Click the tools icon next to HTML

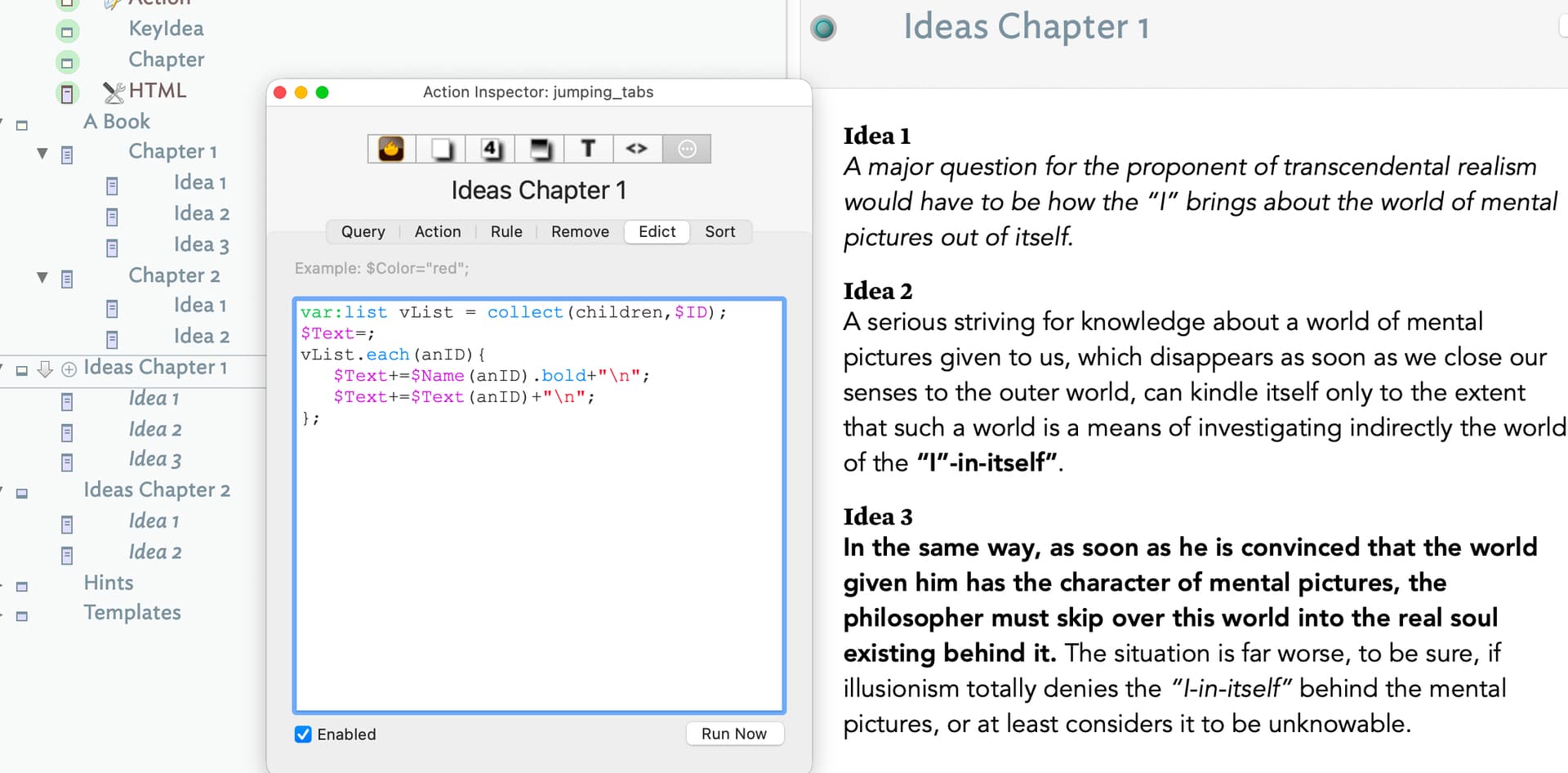tap(114, 92)
